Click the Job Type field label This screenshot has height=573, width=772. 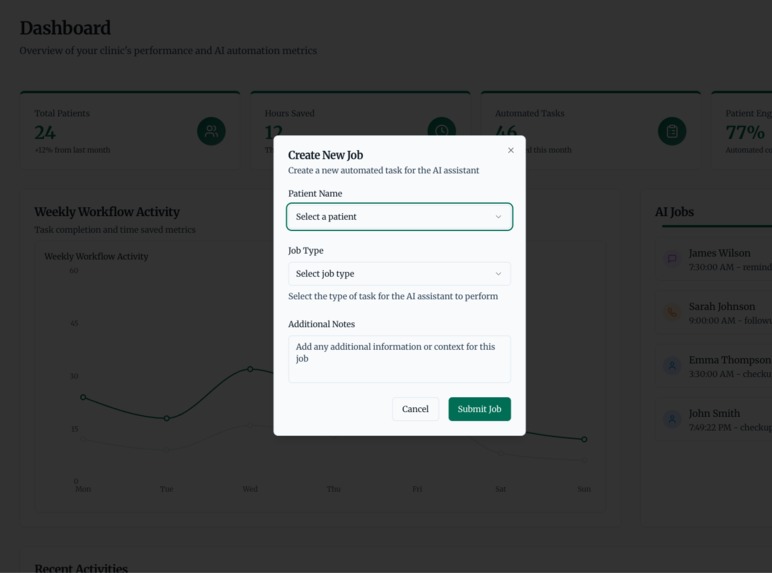tap(306, 251)
